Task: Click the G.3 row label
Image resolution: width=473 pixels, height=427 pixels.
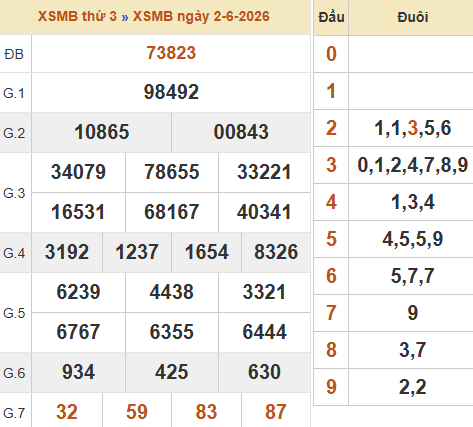Action: pyautogui.click(x=14, y=193)
